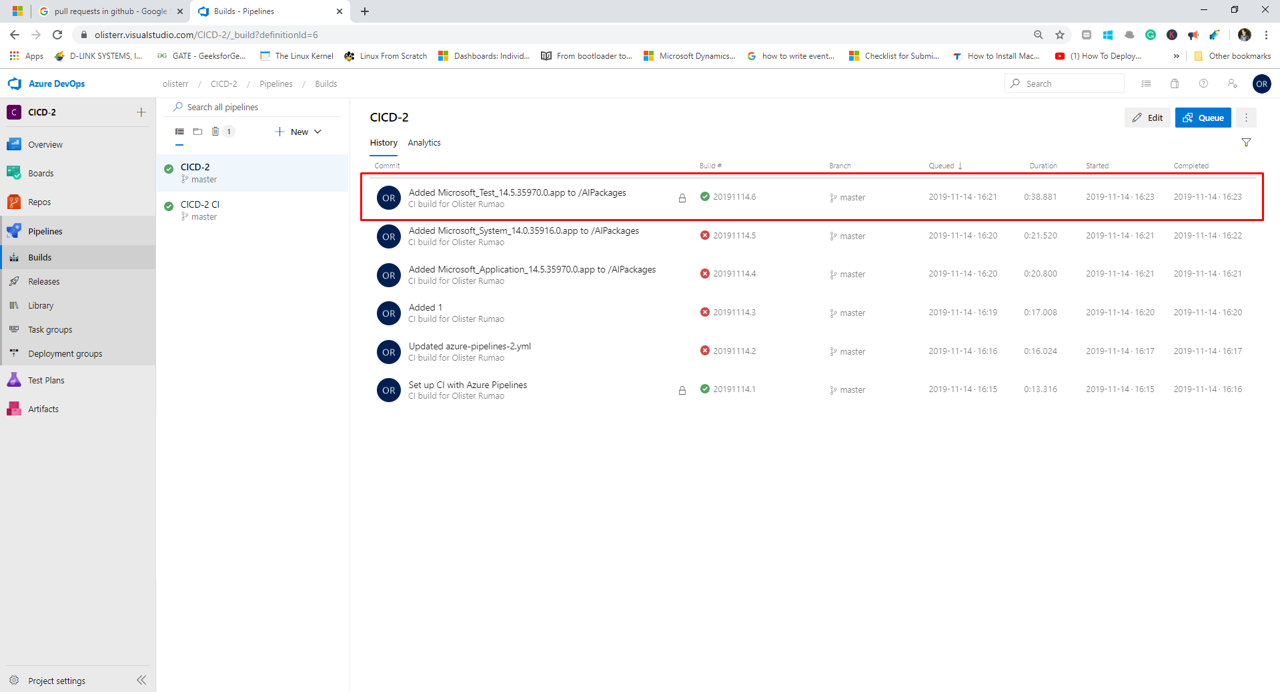
Task: Click build number 20191114.2
Action: point(734,351)
